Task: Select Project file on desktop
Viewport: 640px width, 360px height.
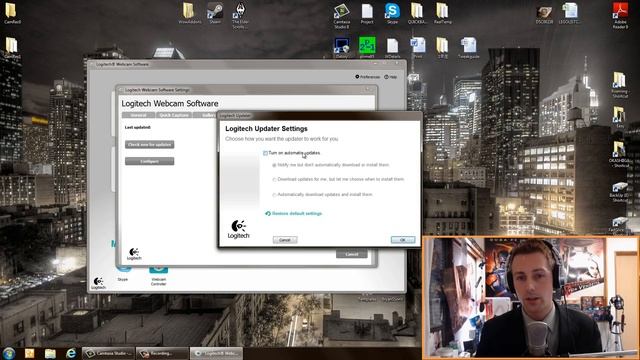Action: pyautogui.click(x=367, y=13)
